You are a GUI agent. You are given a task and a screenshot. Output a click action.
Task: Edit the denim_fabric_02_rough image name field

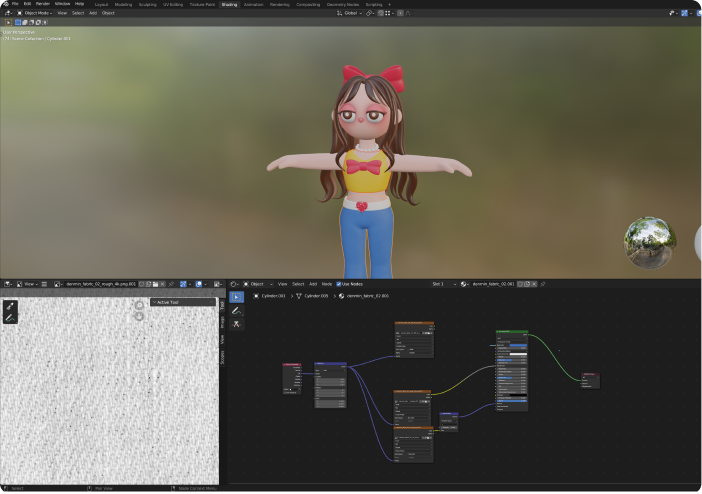[101, 284]
